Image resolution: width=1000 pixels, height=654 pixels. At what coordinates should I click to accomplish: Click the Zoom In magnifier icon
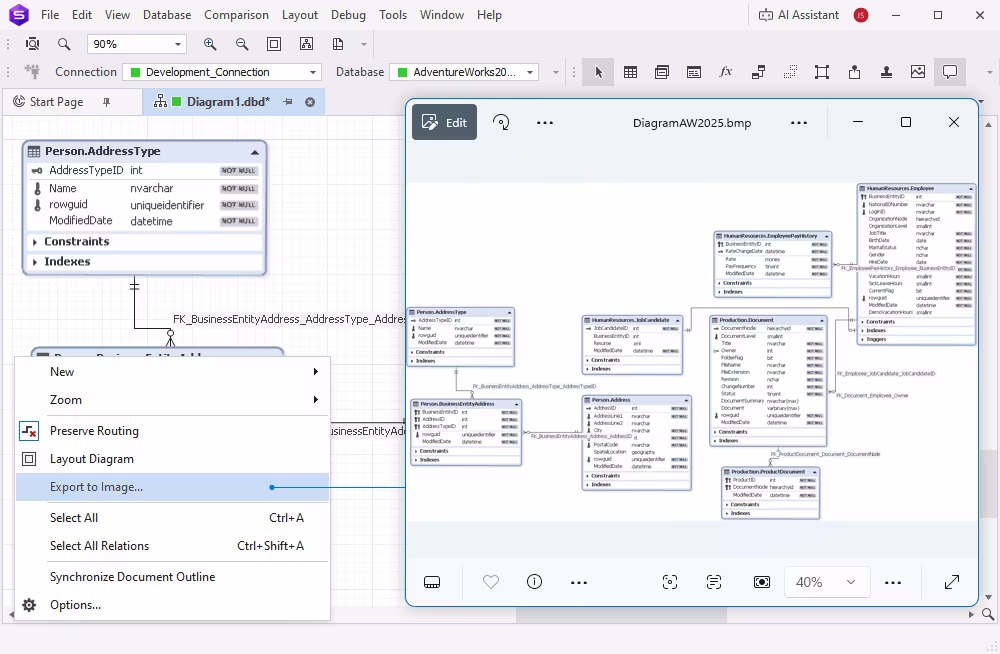pyautogui.click(x=210, y=44)
